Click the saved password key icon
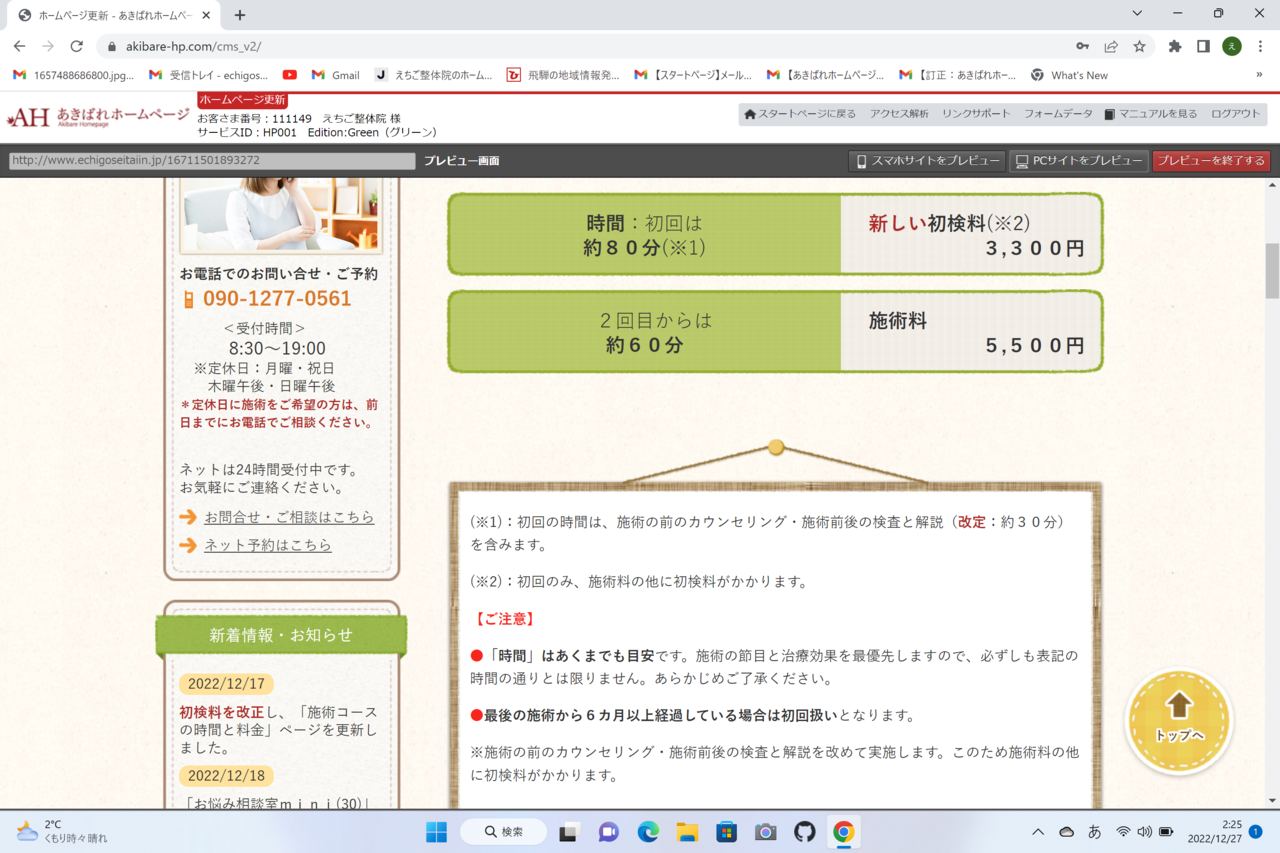 click(x=1082, y=46)
